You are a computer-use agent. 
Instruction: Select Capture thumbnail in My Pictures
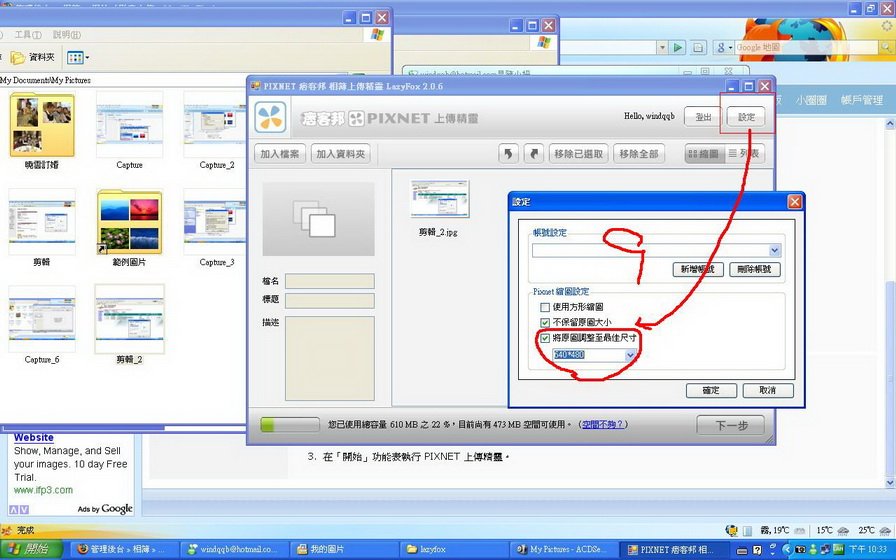pos(130,125)
